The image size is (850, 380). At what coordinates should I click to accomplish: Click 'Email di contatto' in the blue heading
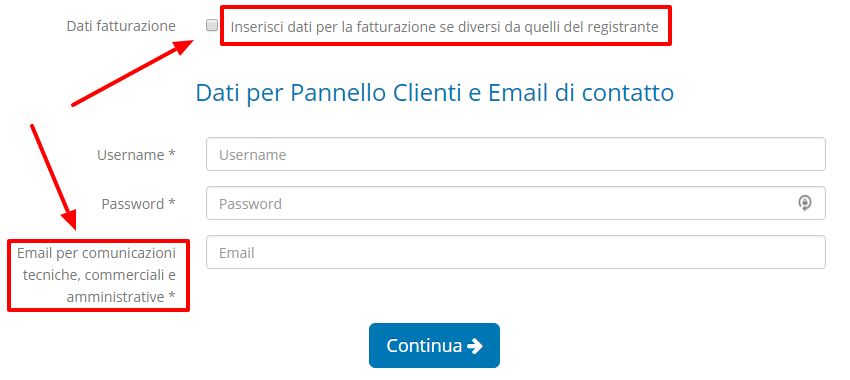click(581, 93)
